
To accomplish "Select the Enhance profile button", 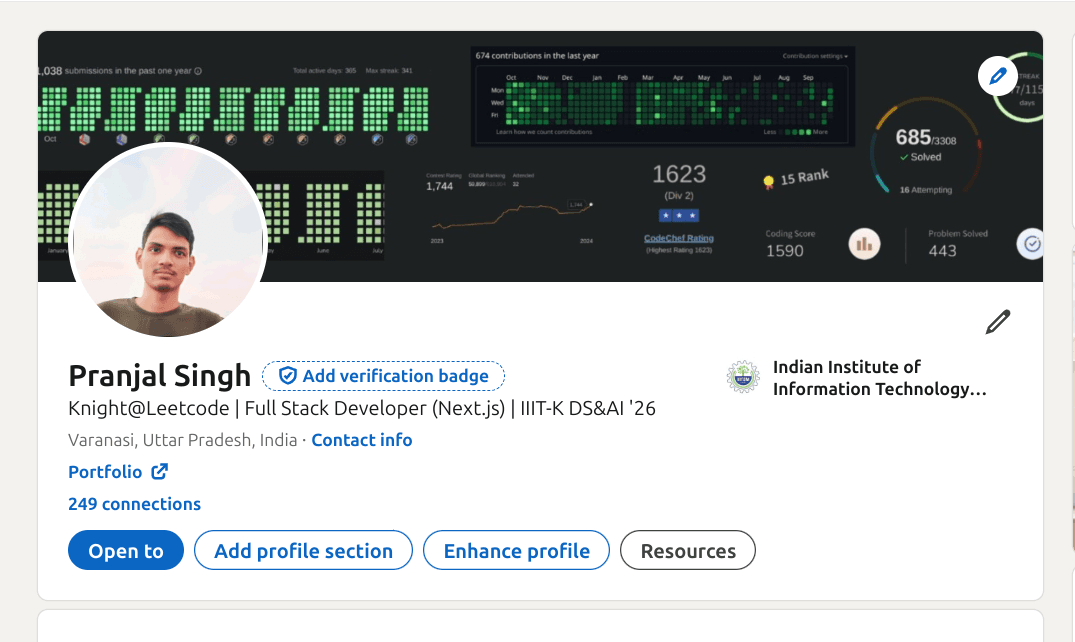I will click(516, 550).
